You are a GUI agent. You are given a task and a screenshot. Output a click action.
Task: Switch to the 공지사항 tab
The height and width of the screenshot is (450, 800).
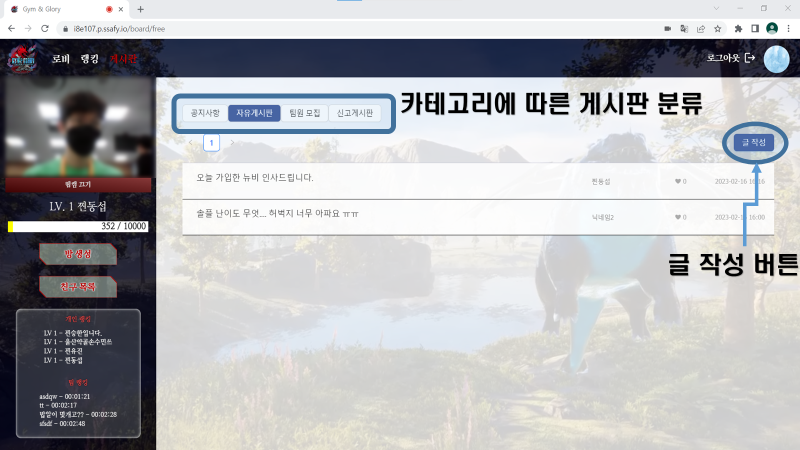tap(205, 113)
